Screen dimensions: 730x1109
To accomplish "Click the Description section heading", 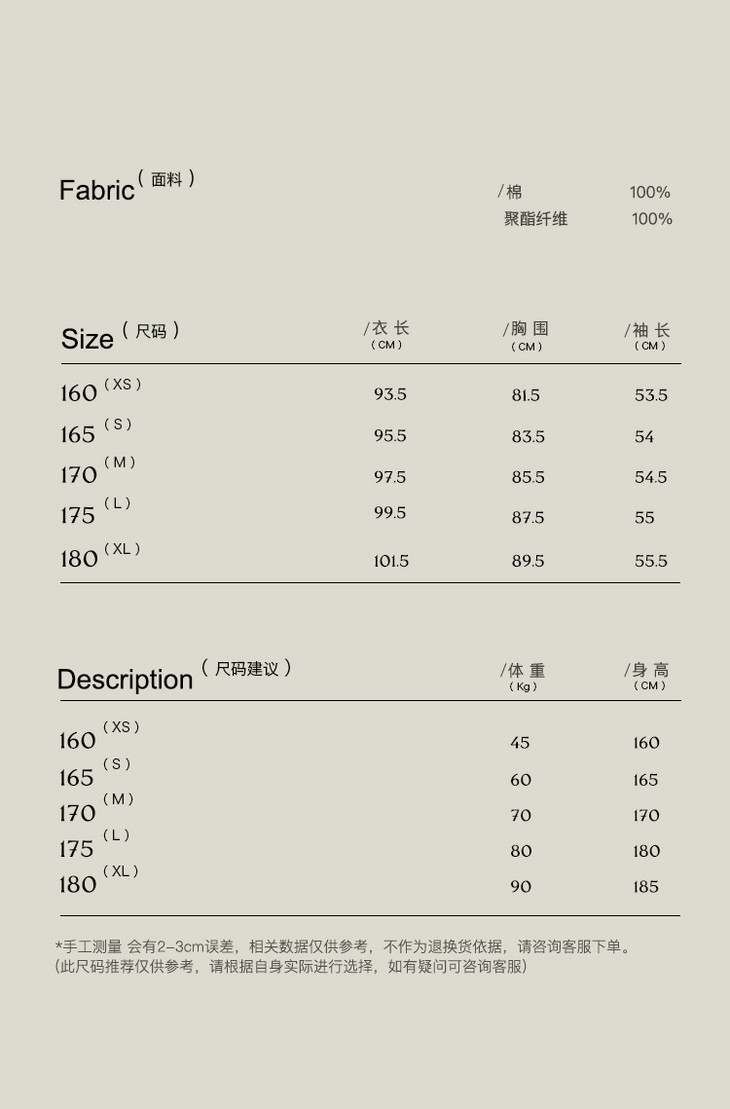I will 125,679.
